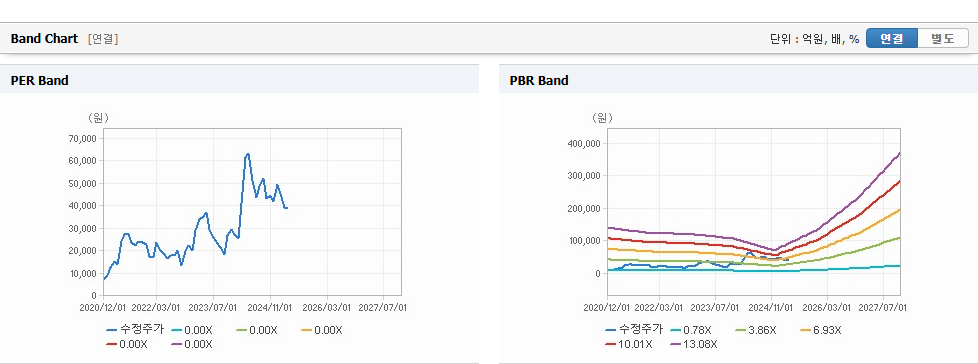Click 2024/11/01 date on PER Band axis
Image resolution: width=978 pixels, height=364 pixels.
270,307
